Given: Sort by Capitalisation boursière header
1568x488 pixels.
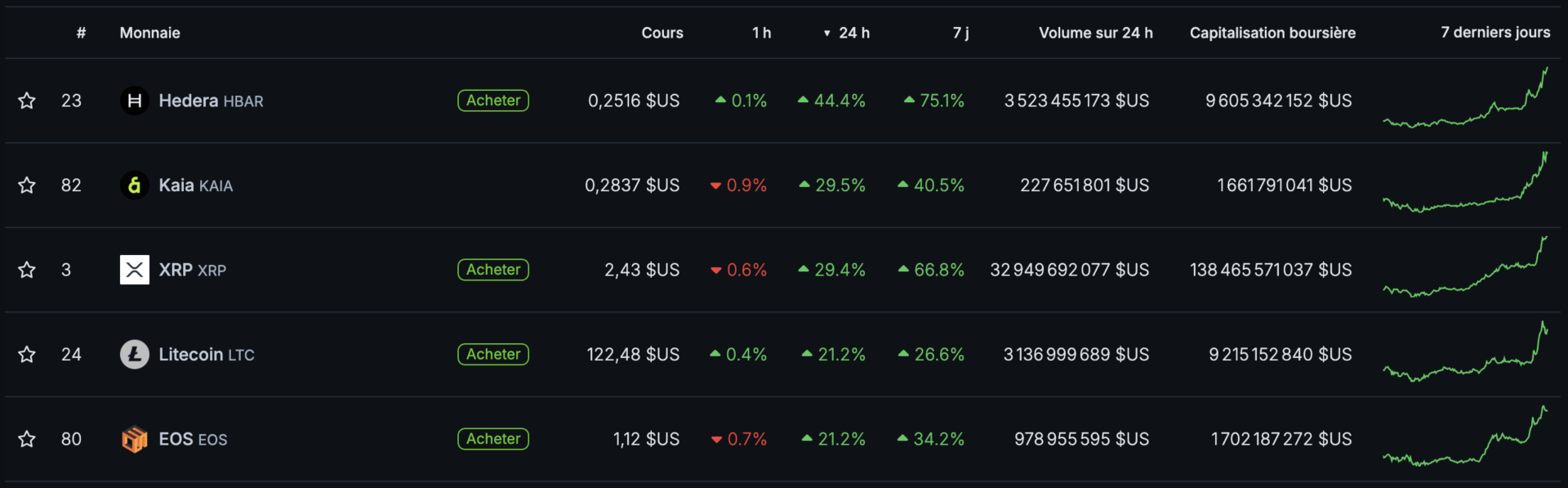Looking at the screenshot, I should [x=1272, y=33].
